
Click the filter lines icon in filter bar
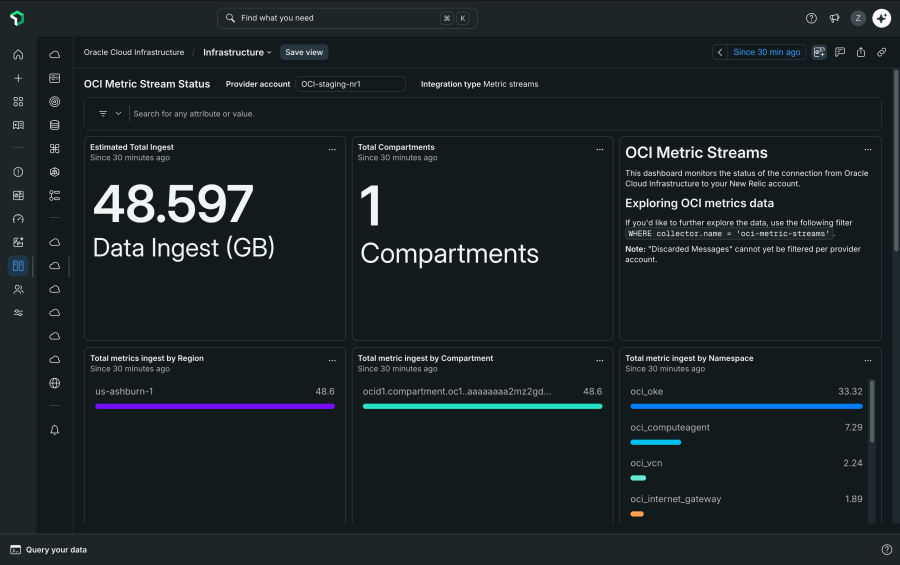point(103,114)
